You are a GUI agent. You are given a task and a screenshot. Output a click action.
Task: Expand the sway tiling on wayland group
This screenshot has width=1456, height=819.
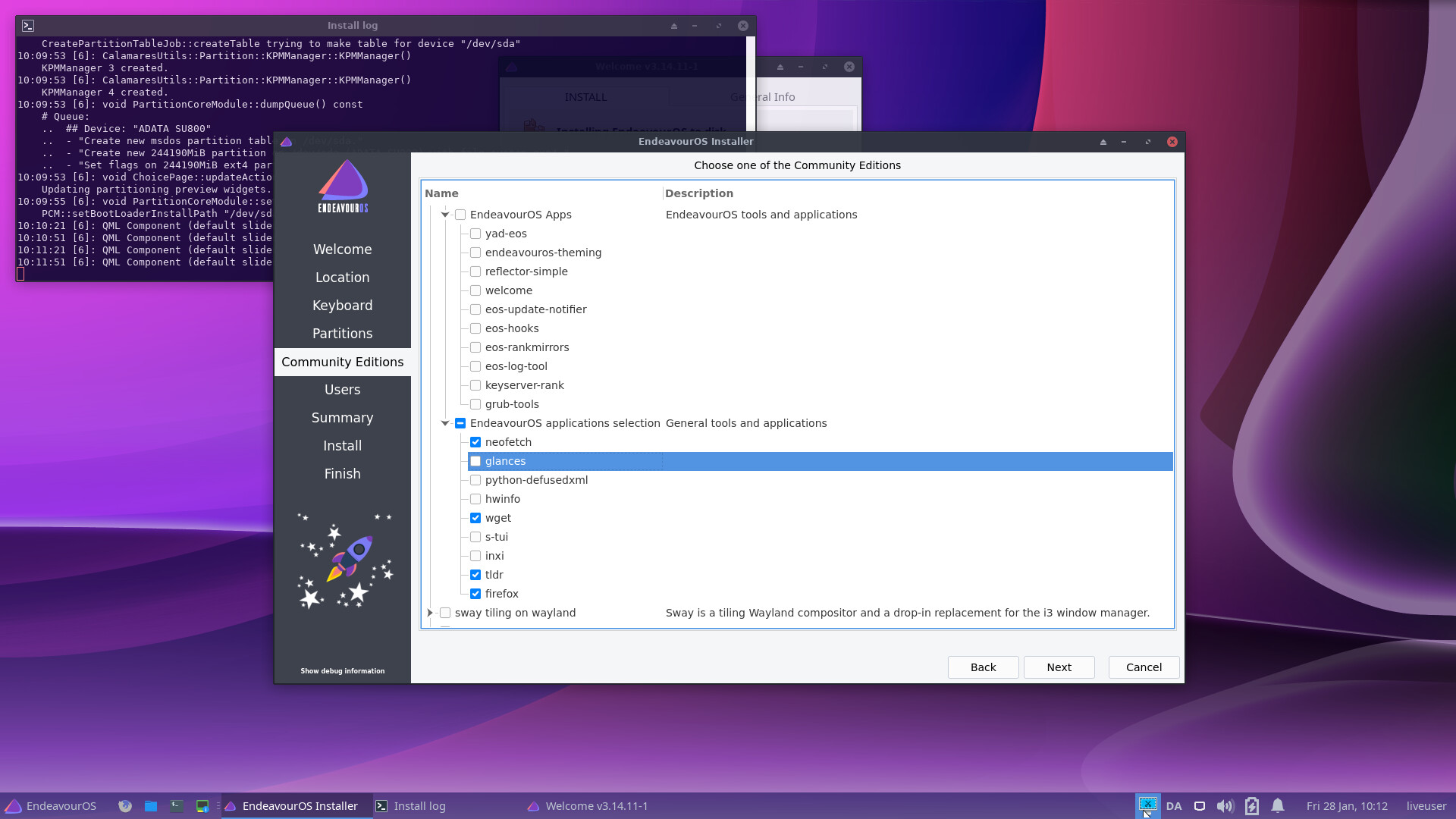click(430, 613)
